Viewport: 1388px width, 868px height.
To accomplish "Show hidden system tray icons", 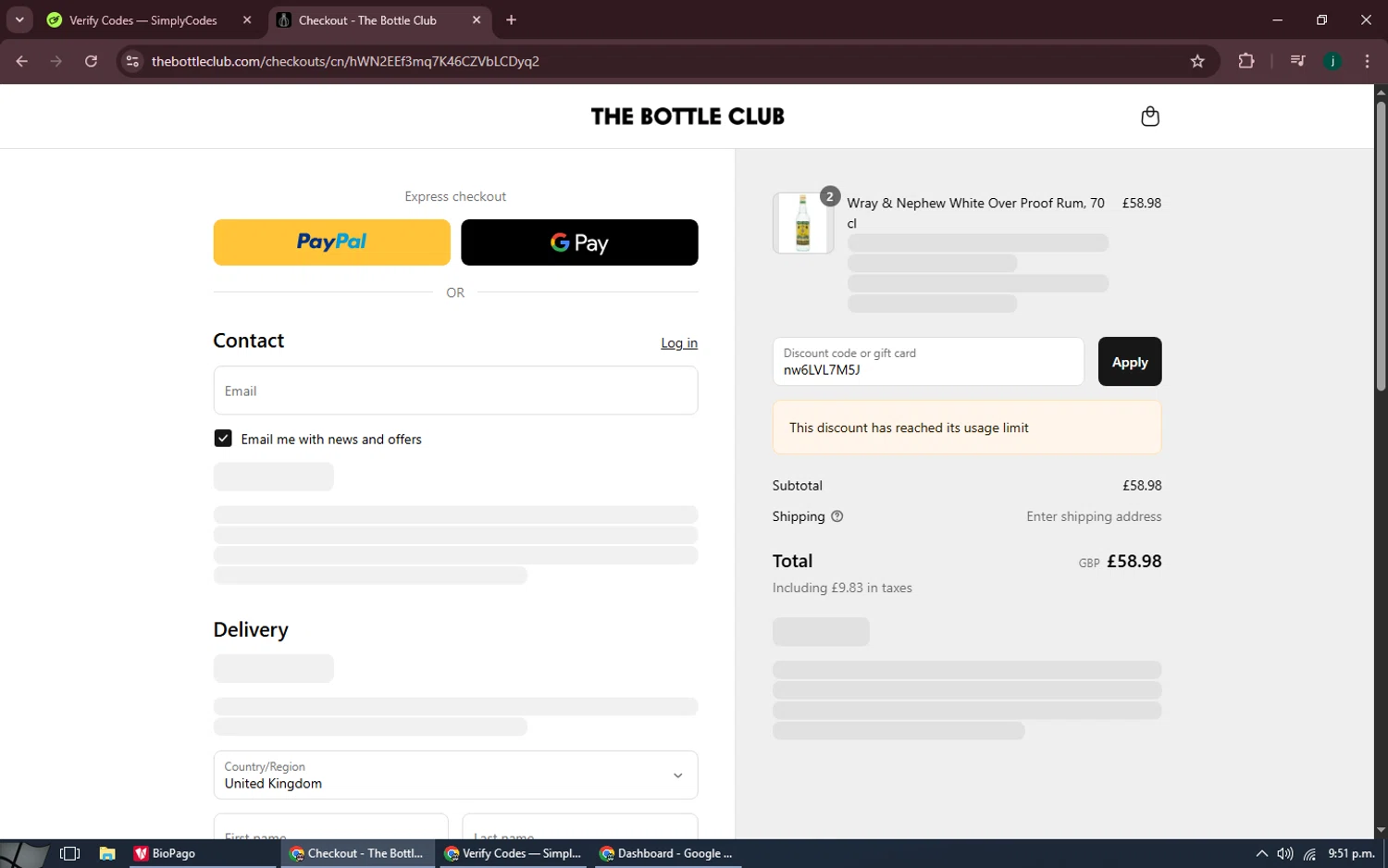I will (x=1261, y=853).
